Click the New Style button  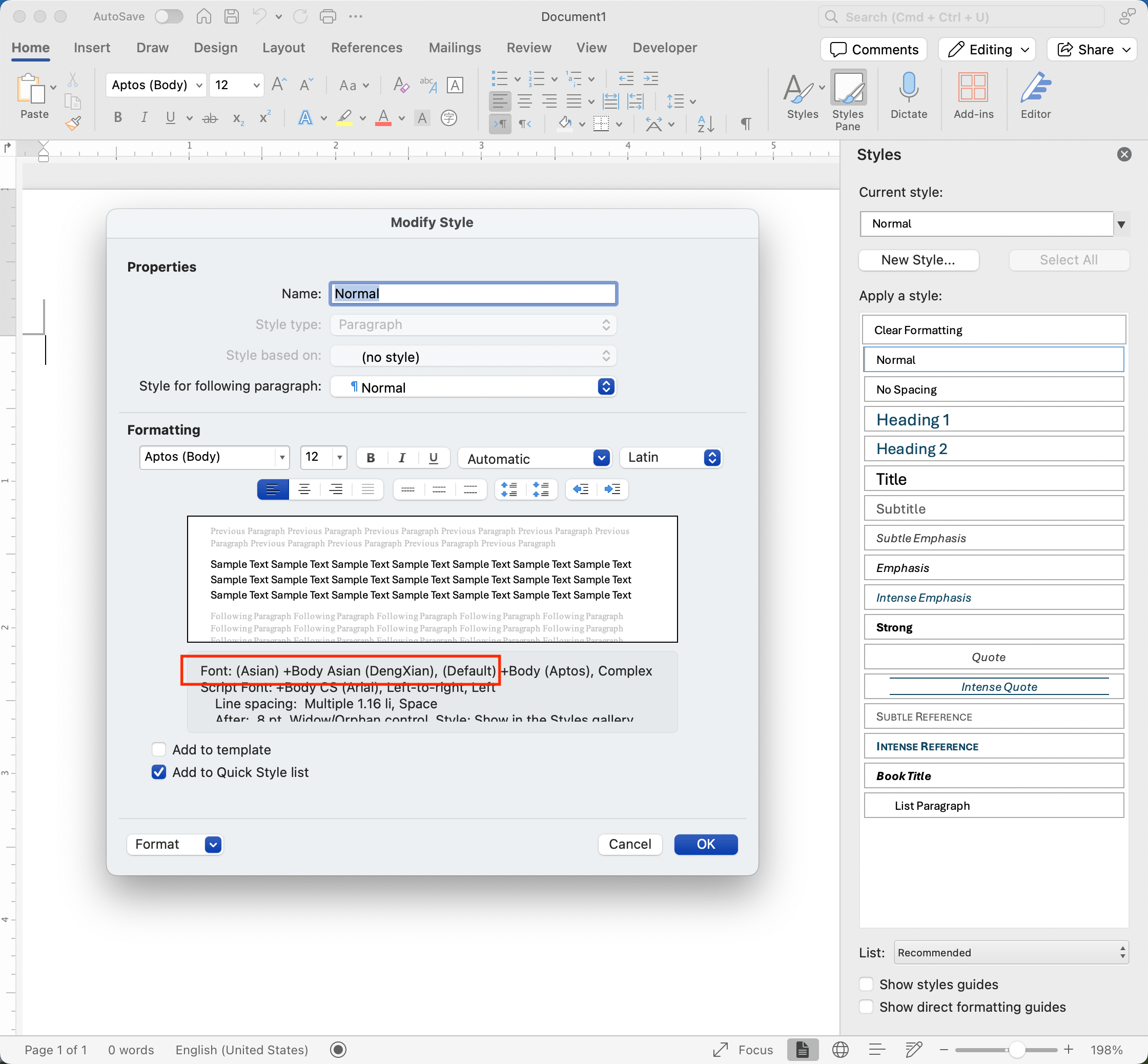[918, 260]
